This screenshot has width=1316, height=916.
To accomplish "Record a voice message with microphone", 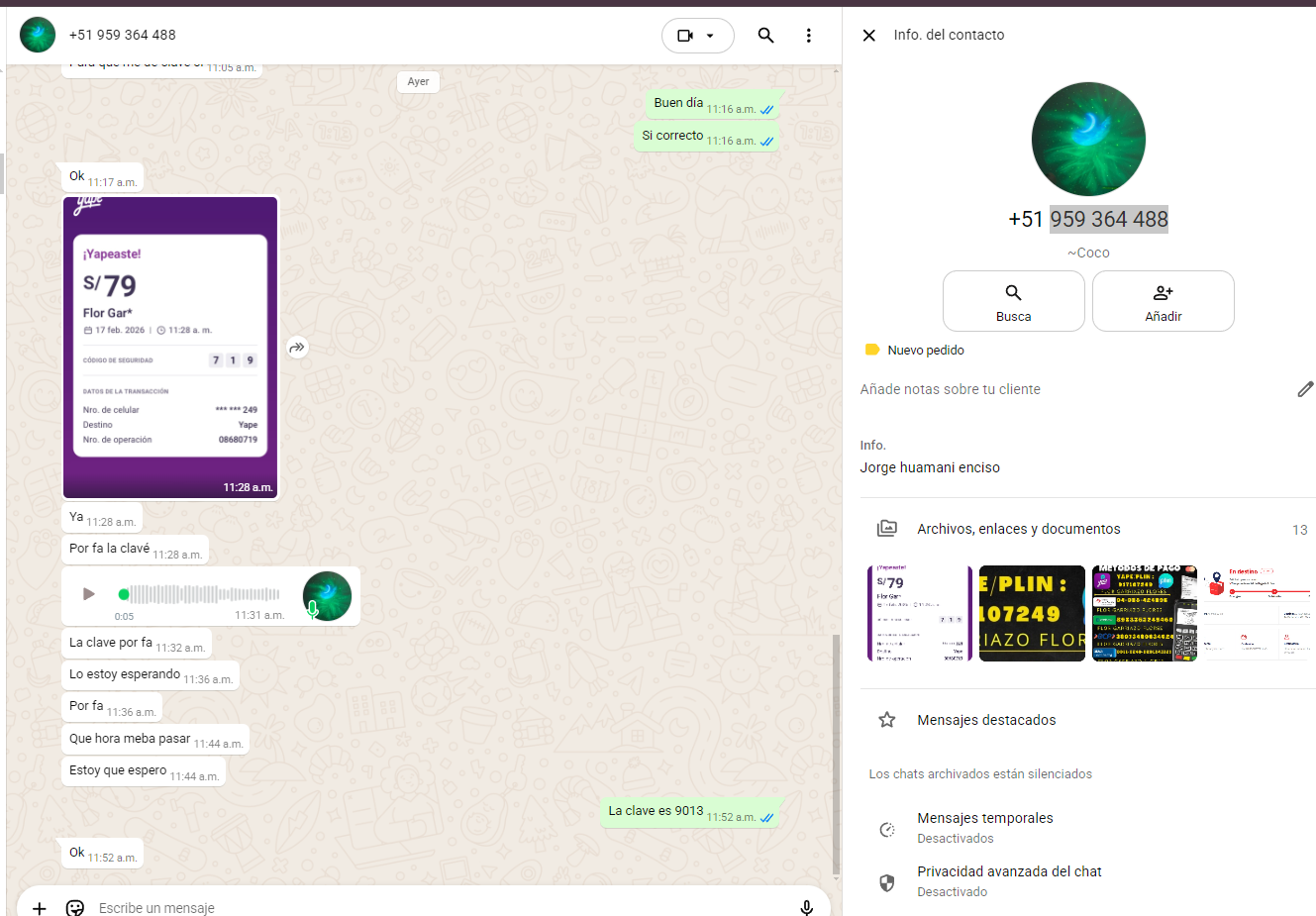I will point(806,907).
